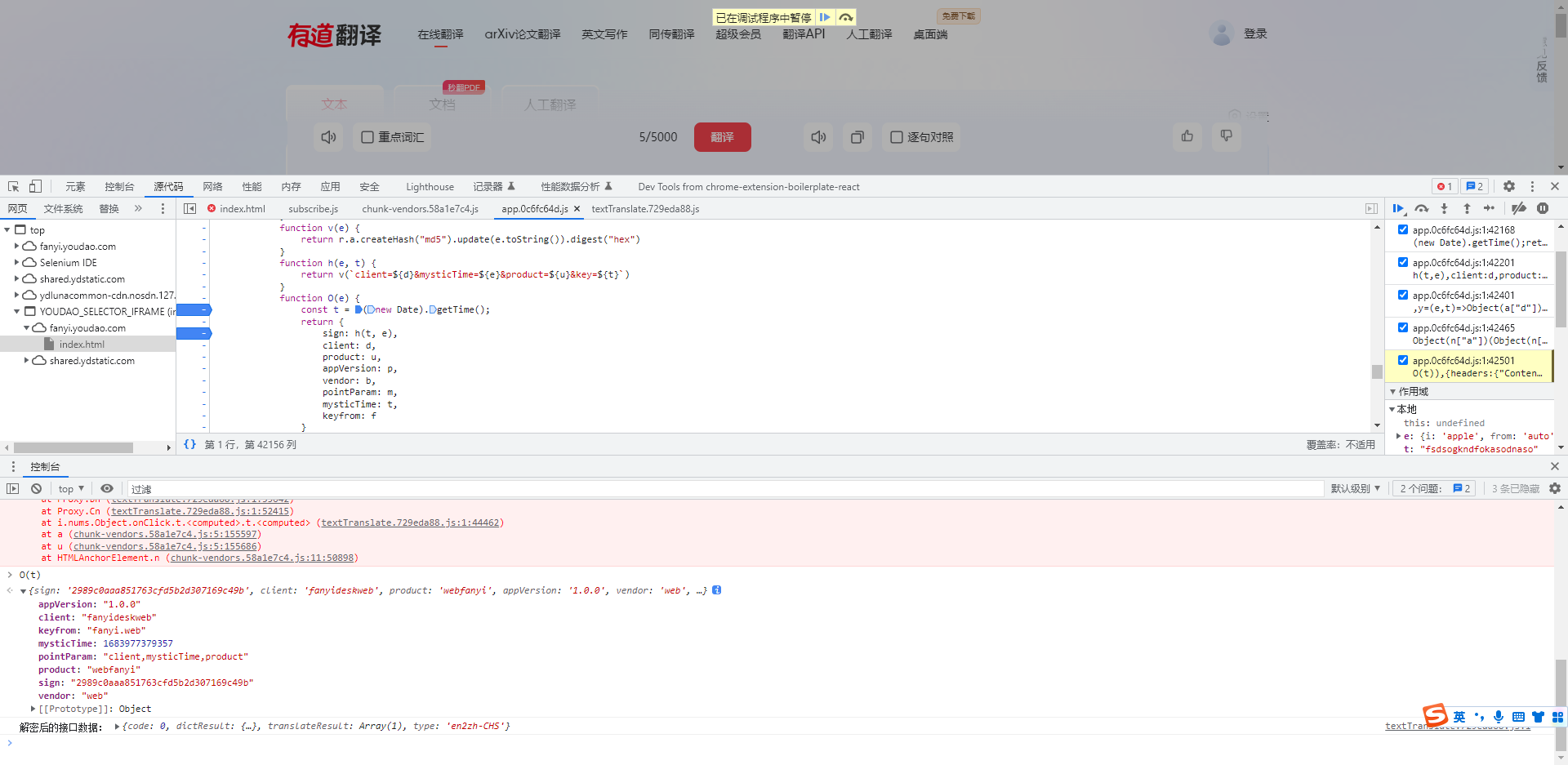Screen dimensions: 1568x765
Task: Close the app.0c6fc64d.js file tab
Action: [x=577, y=209]
